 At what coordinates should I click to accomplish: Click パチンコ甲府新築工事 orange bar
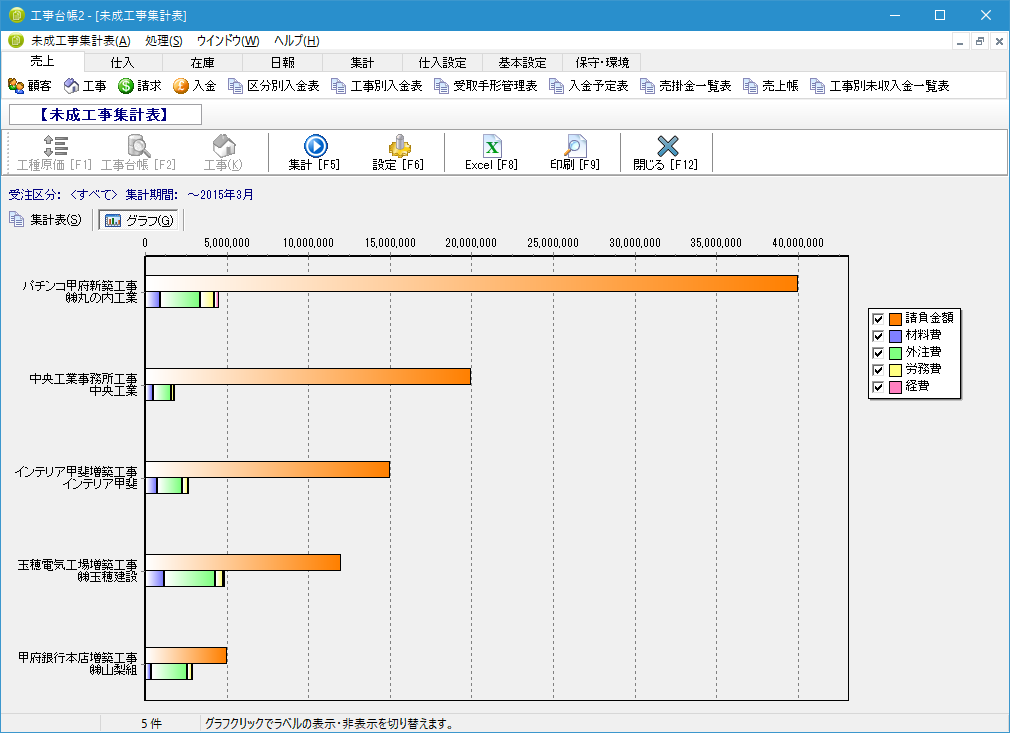472,283
